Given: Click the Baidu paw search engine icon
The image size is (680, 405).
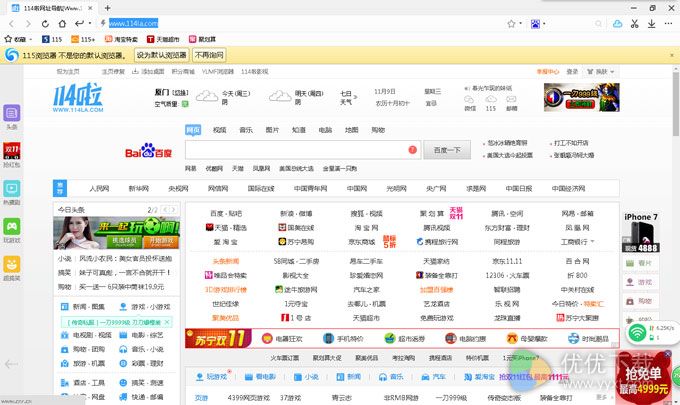Looking at the screenshot, I should 536,24.
